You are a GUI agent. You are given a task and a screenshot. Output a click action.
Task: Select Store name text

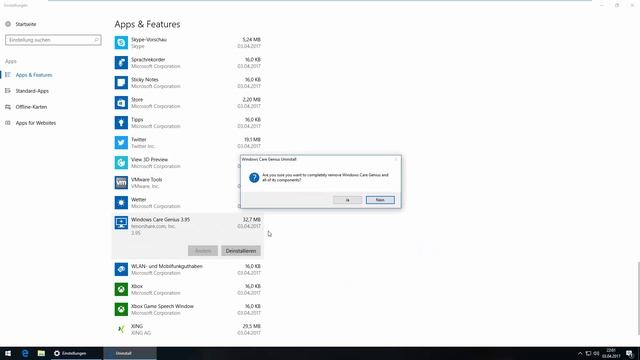pyautogui.click(x=137, y=100)
